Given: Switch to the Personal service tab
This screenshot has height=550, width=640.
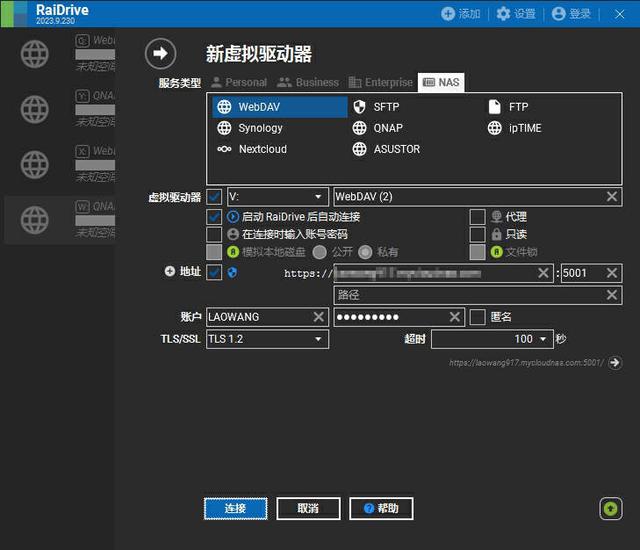Looking at the screenshot, I should point(239,82).
